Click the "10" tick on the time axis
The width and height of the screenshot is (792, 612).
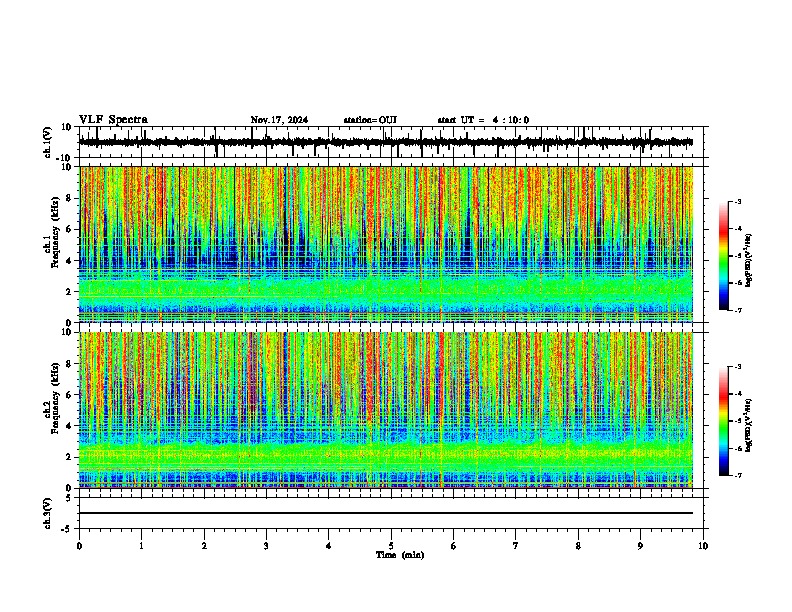click(x=703, y=546)
